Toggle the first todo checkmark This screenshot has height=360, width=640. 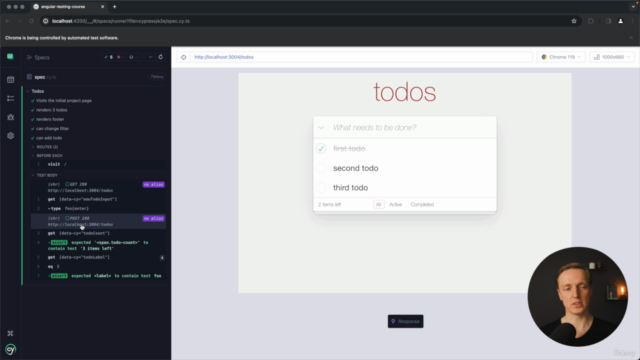pos(321,149)
